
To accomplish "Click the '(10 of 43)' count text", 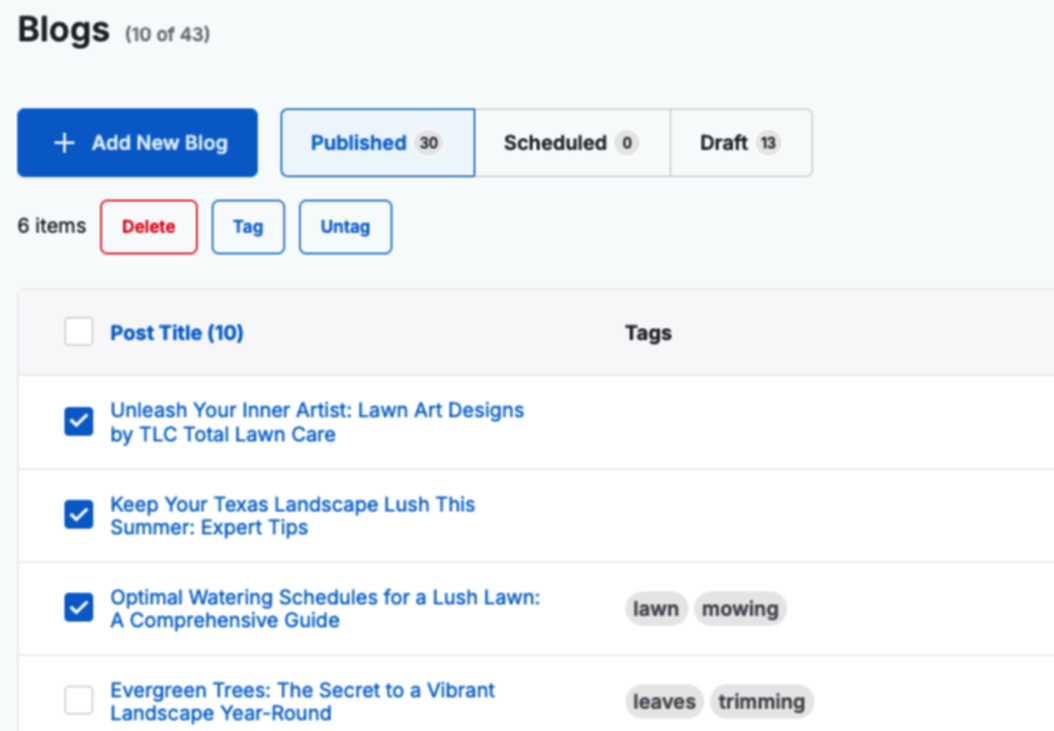I will click(167, 34).
